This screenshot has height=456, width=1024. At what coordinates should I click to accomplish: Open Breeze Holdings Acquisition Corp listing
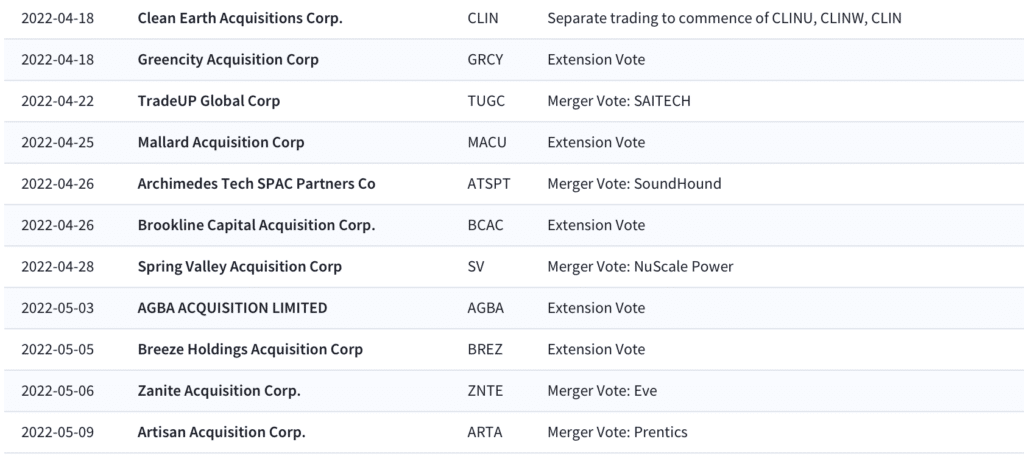[250, 350]
